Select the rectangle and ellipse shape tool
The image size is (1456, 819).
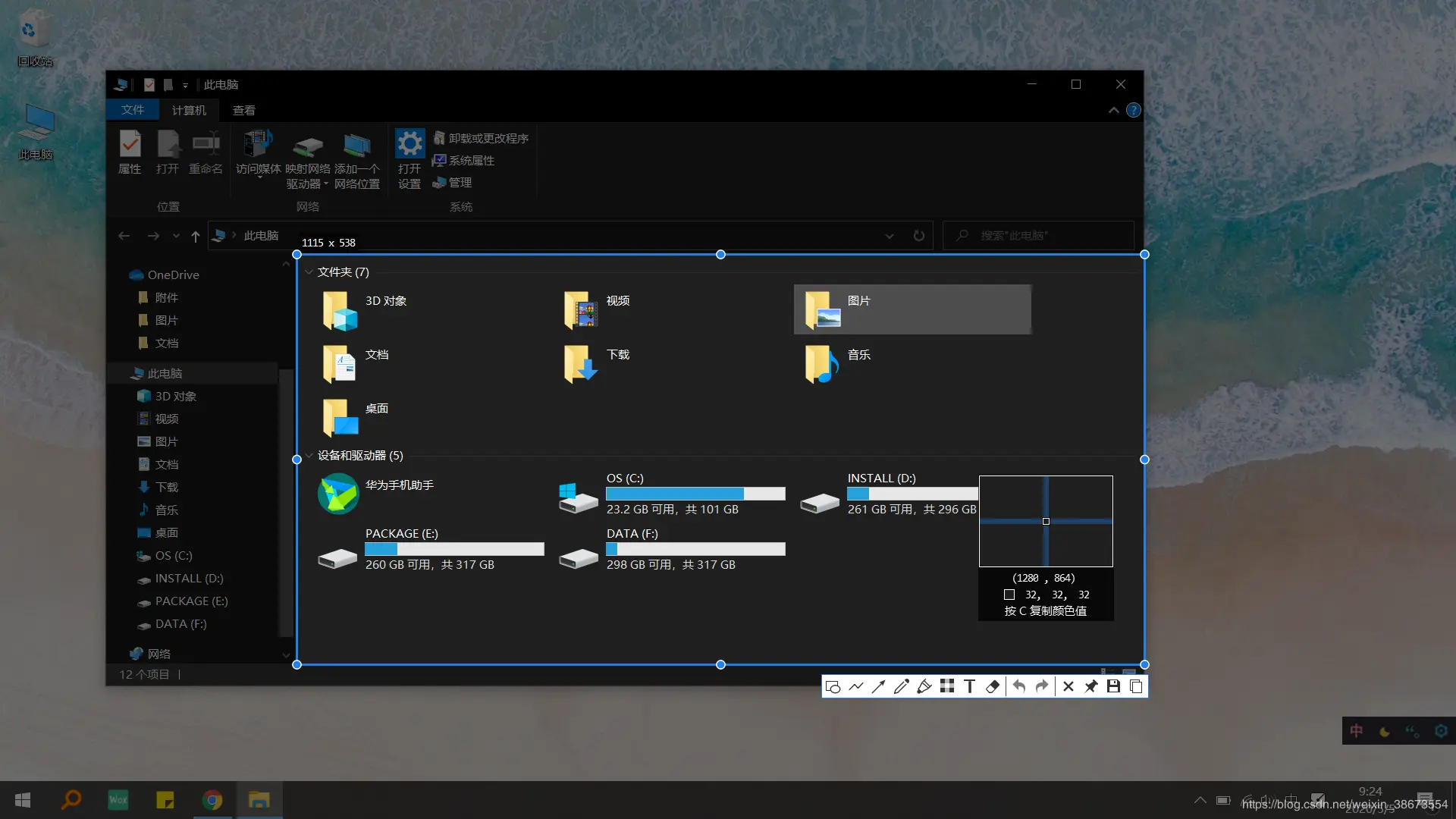tap(833, 687)
